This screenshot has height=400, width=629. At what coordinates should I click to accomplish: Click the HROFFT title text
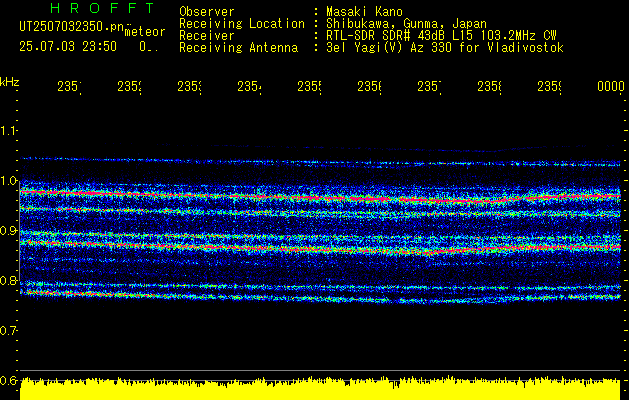(x=103, y=8)
